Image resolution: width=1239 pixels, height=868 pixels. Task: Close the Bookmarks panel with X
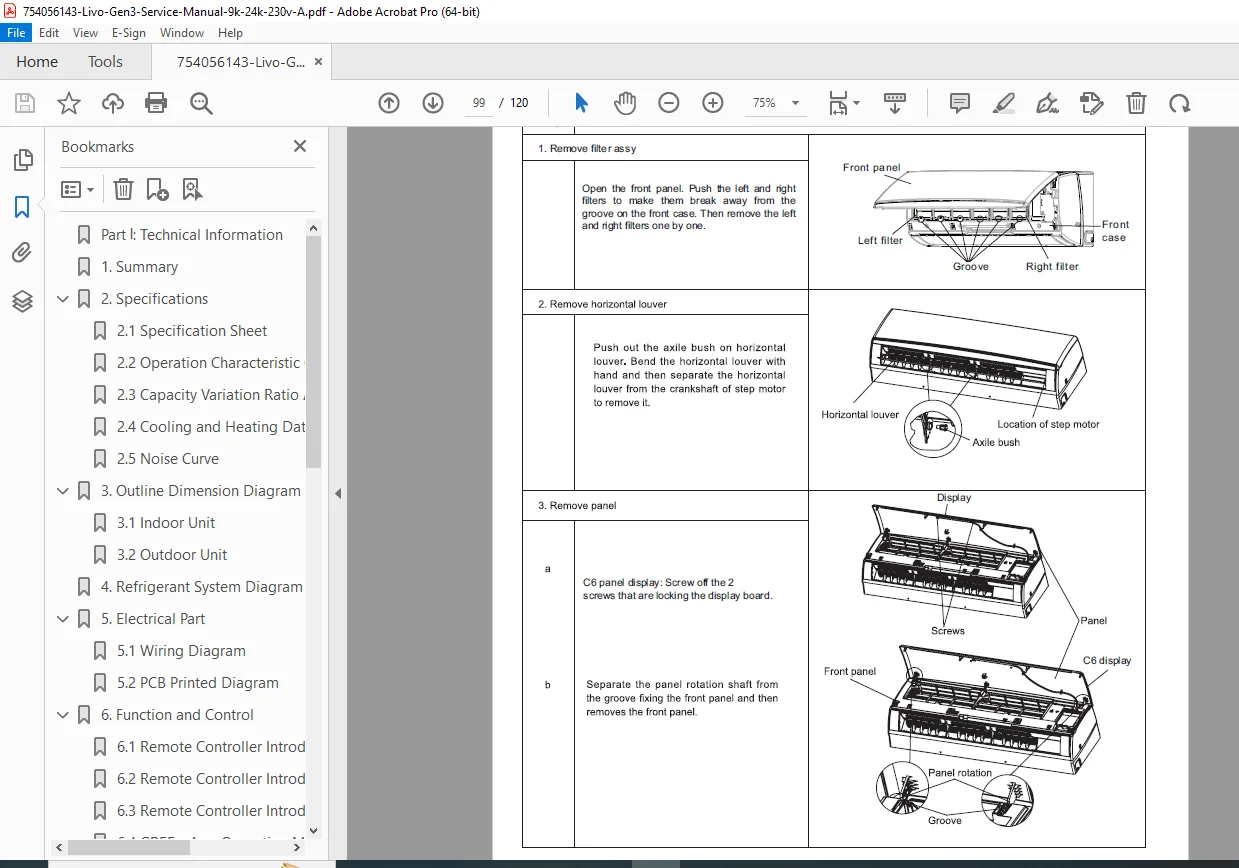300,146
